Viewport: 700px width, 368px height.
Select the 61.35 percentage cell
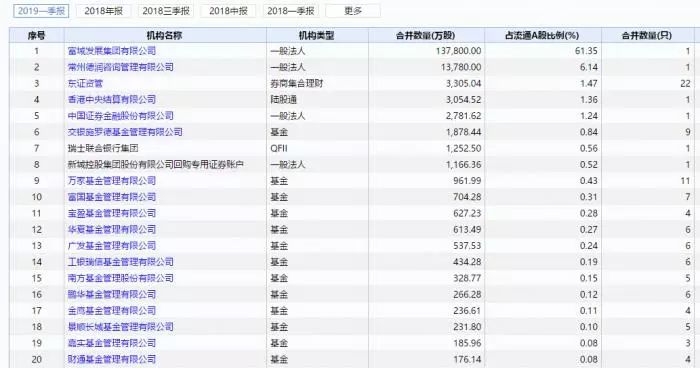586,51
